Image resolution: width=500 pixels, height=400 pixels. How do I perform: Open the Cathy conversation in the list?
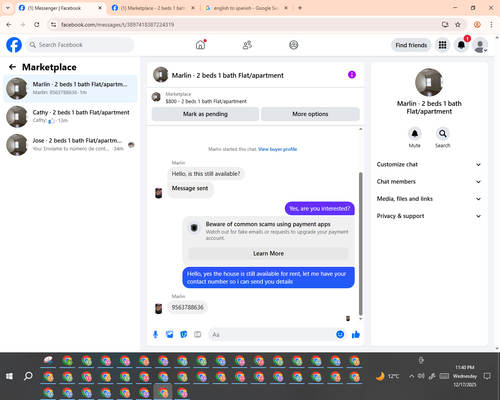(x=70, y=117)
